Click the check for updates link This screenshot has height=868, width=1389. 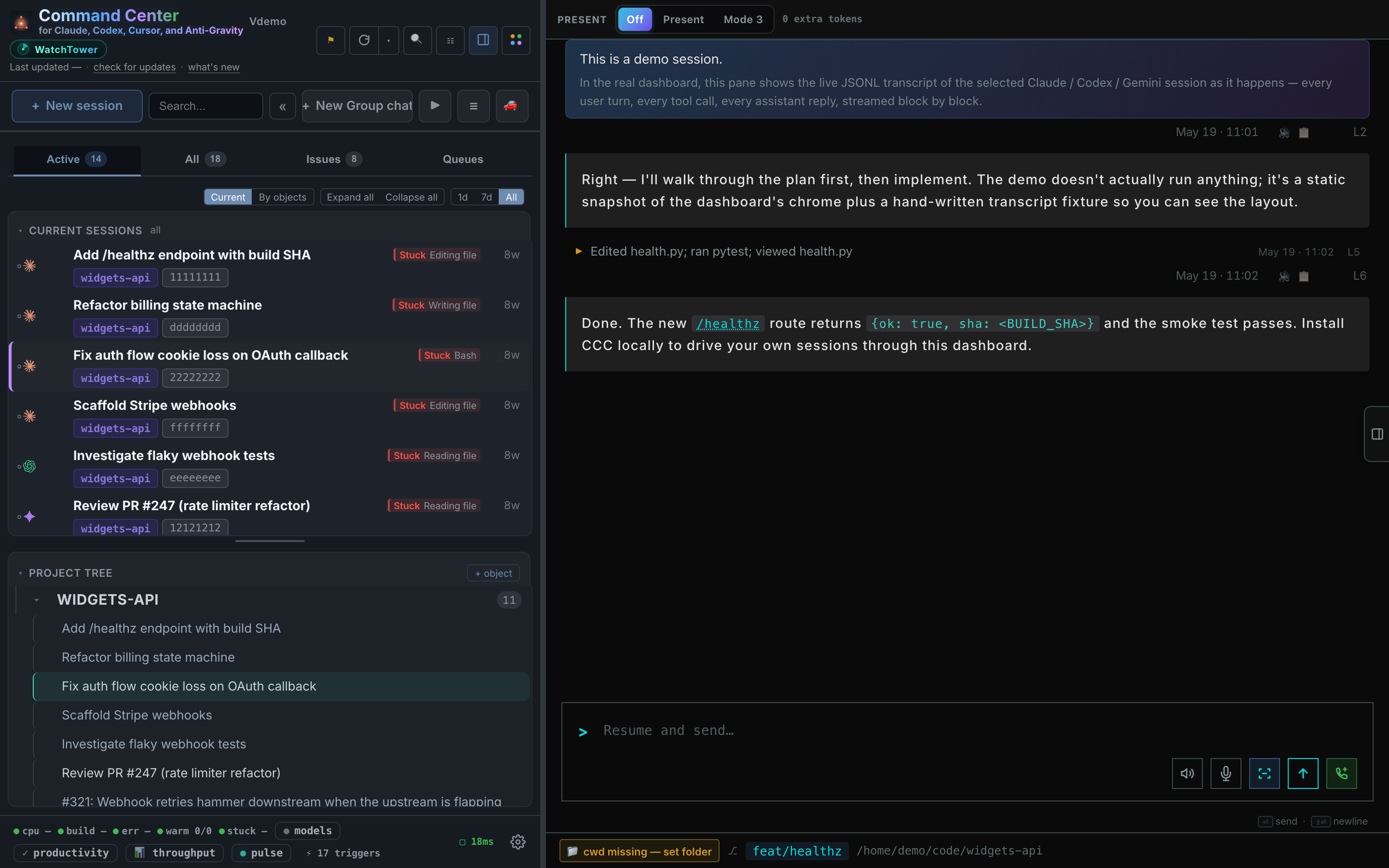(134, 67)
